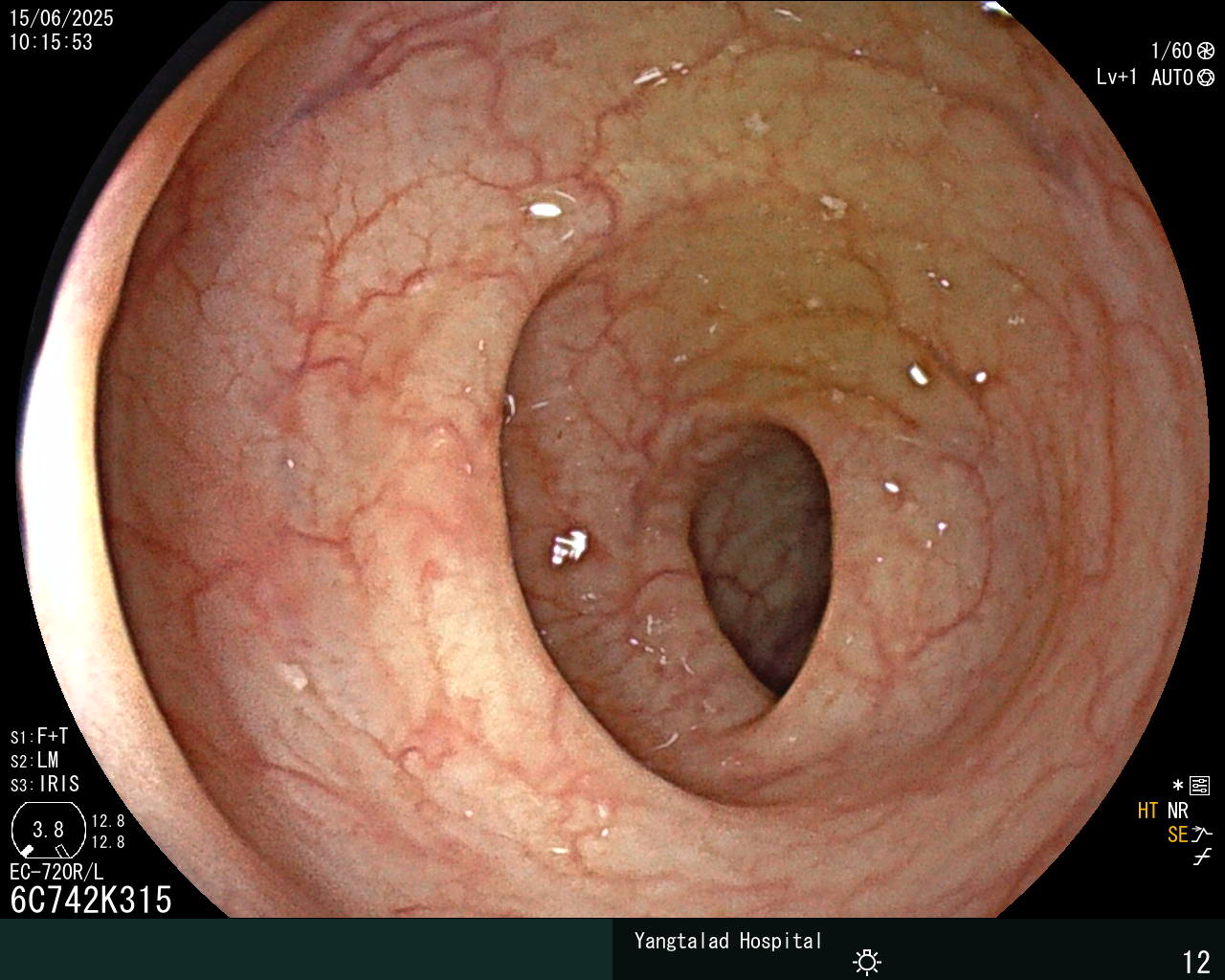Click the asterisk indicator icon

click(1178, 787)
